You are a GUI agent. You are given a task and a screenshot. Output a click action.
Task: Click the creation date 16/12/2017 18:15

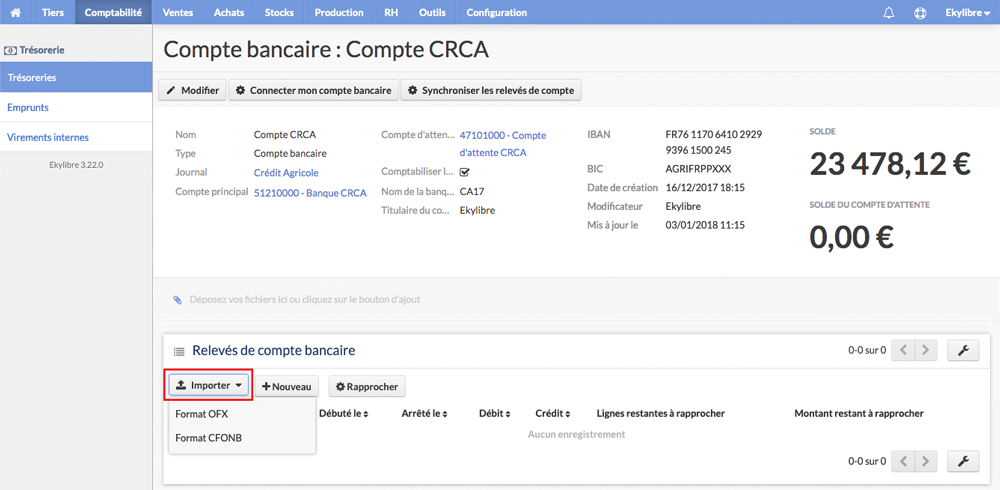[x=705, y=188]
